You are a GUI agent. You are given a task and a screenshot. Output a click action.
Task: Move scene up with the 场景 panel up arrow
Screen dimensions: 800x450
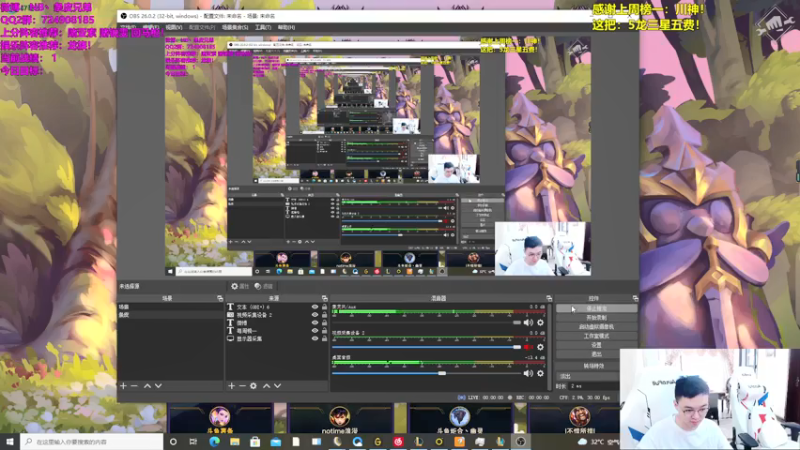point(147,386)
